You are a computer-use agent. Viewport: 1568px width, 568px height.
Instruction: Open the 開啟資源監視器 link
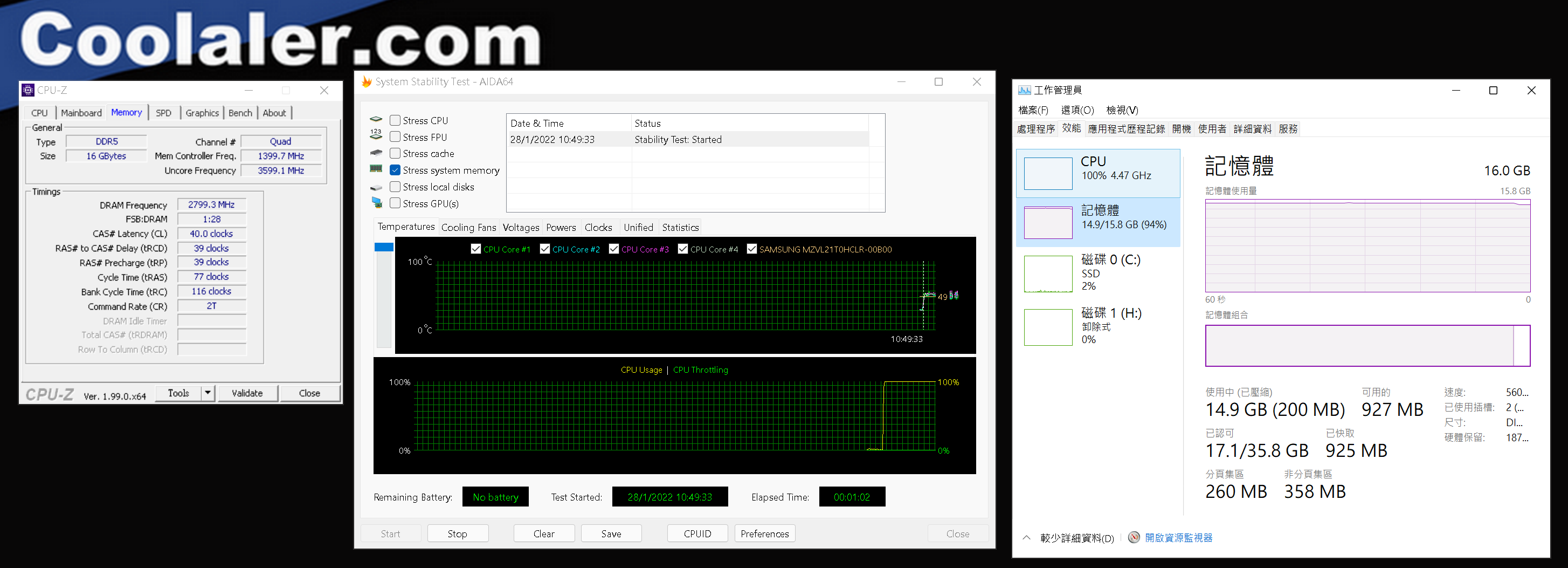[x=1178, y=538]
